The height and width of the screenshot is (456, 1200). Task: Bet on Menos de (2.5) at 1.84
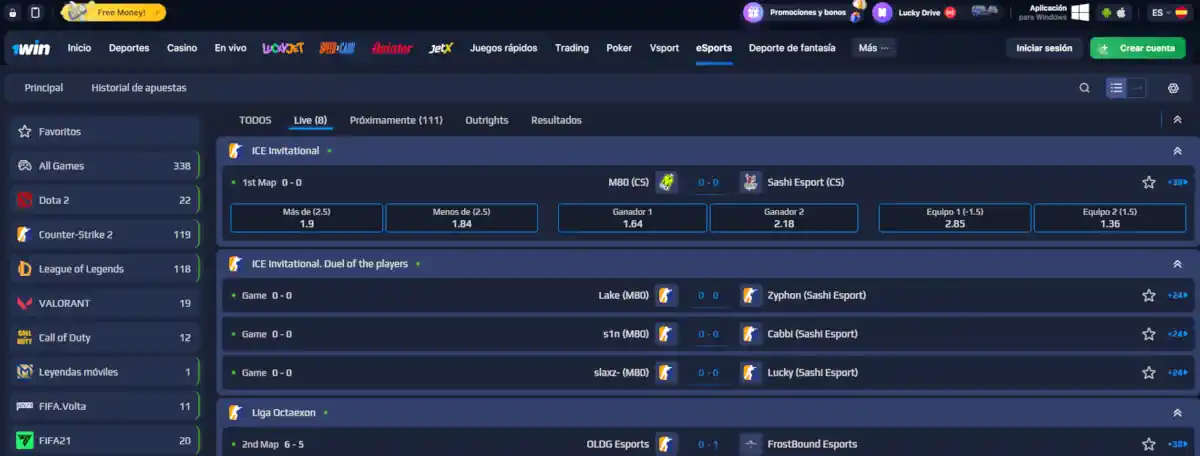461,218
